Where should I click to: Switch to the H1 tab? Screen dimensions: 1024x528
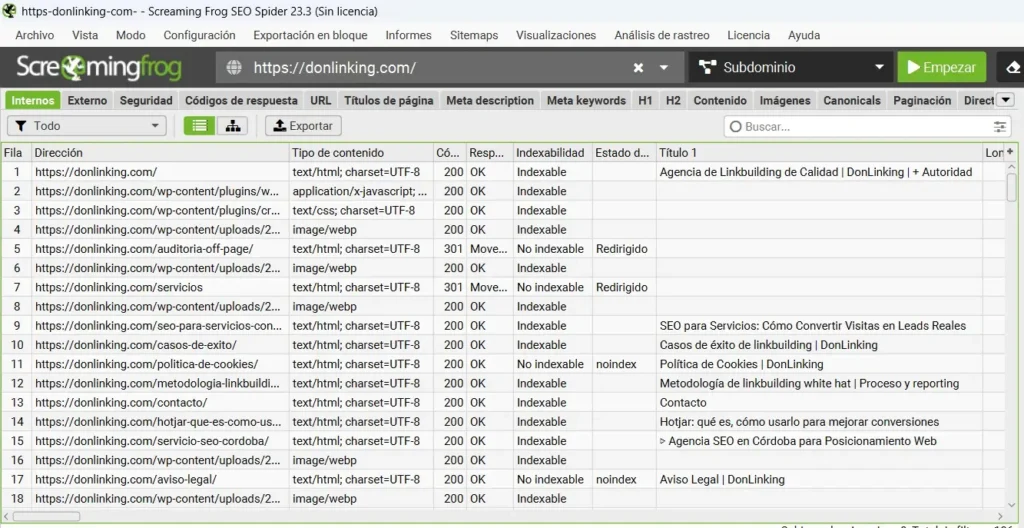645,101
